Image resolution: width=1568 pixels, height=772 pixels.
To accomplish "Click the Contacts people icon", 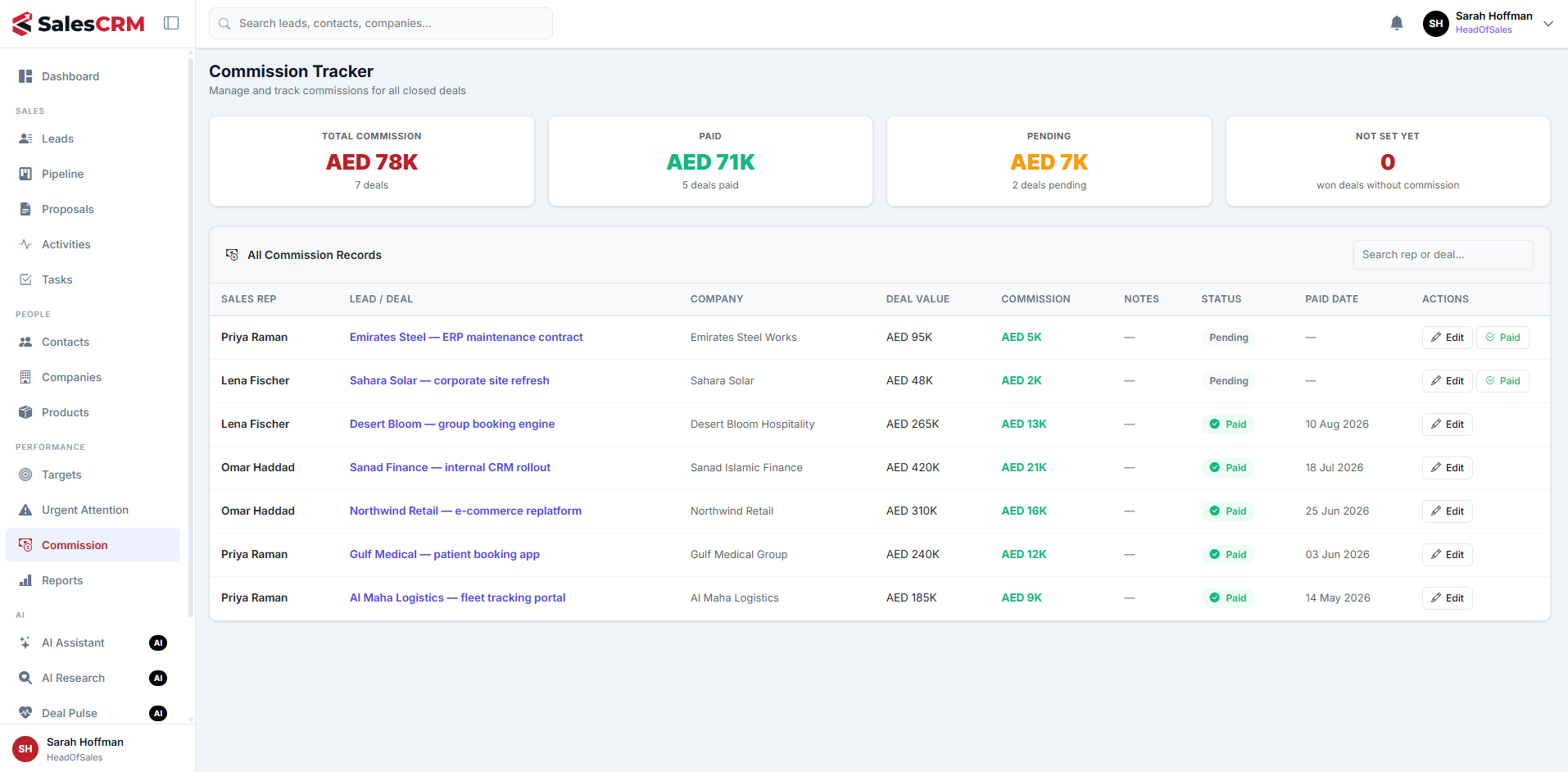I will pos(25,342).
